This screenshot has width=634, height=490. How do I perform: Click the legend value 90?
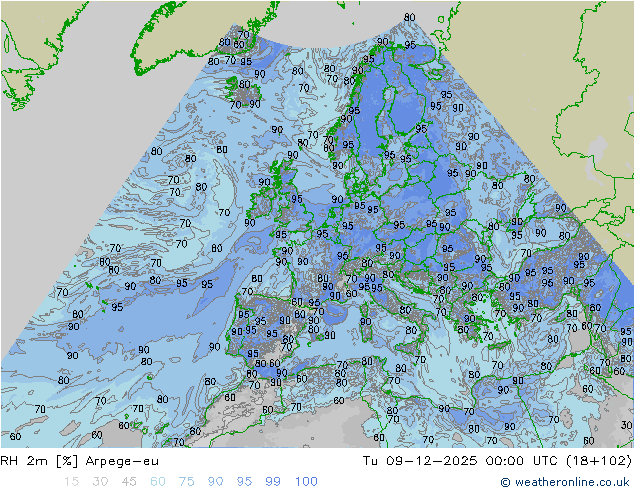coord(215,482)
